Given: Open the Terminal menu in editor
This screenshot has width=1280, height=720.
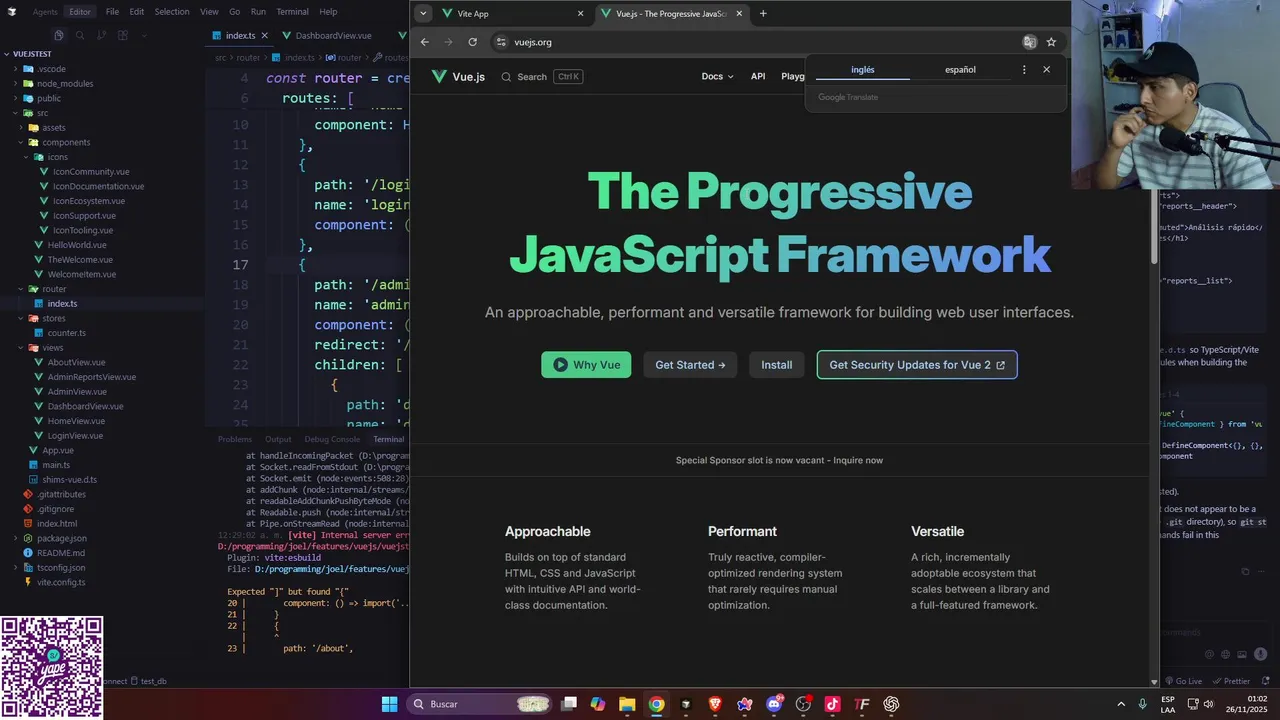Looking at the screenshot, I should pyautogui.click(x=292, y=12).
